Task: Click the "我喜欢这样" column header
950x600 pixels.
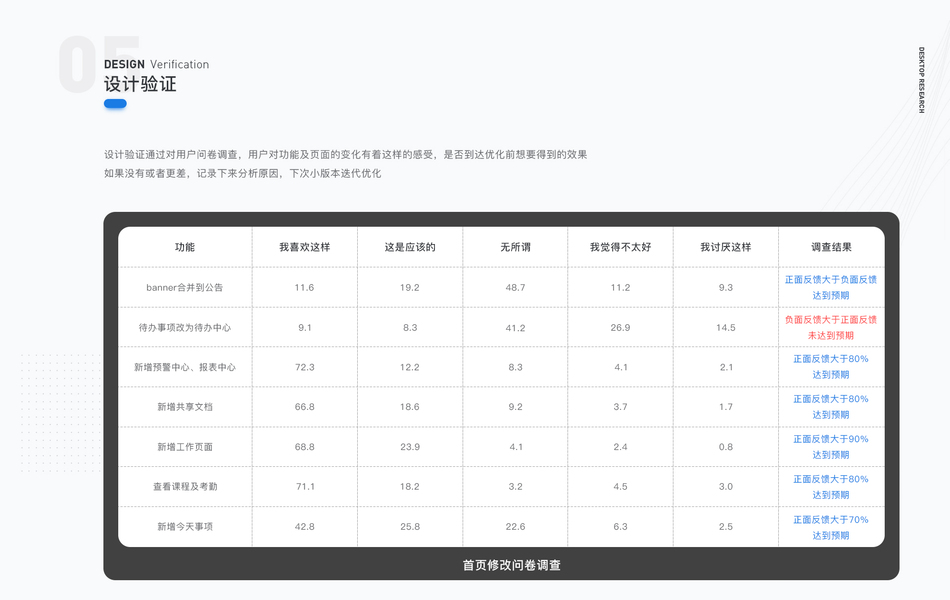Action: [305, 247]
